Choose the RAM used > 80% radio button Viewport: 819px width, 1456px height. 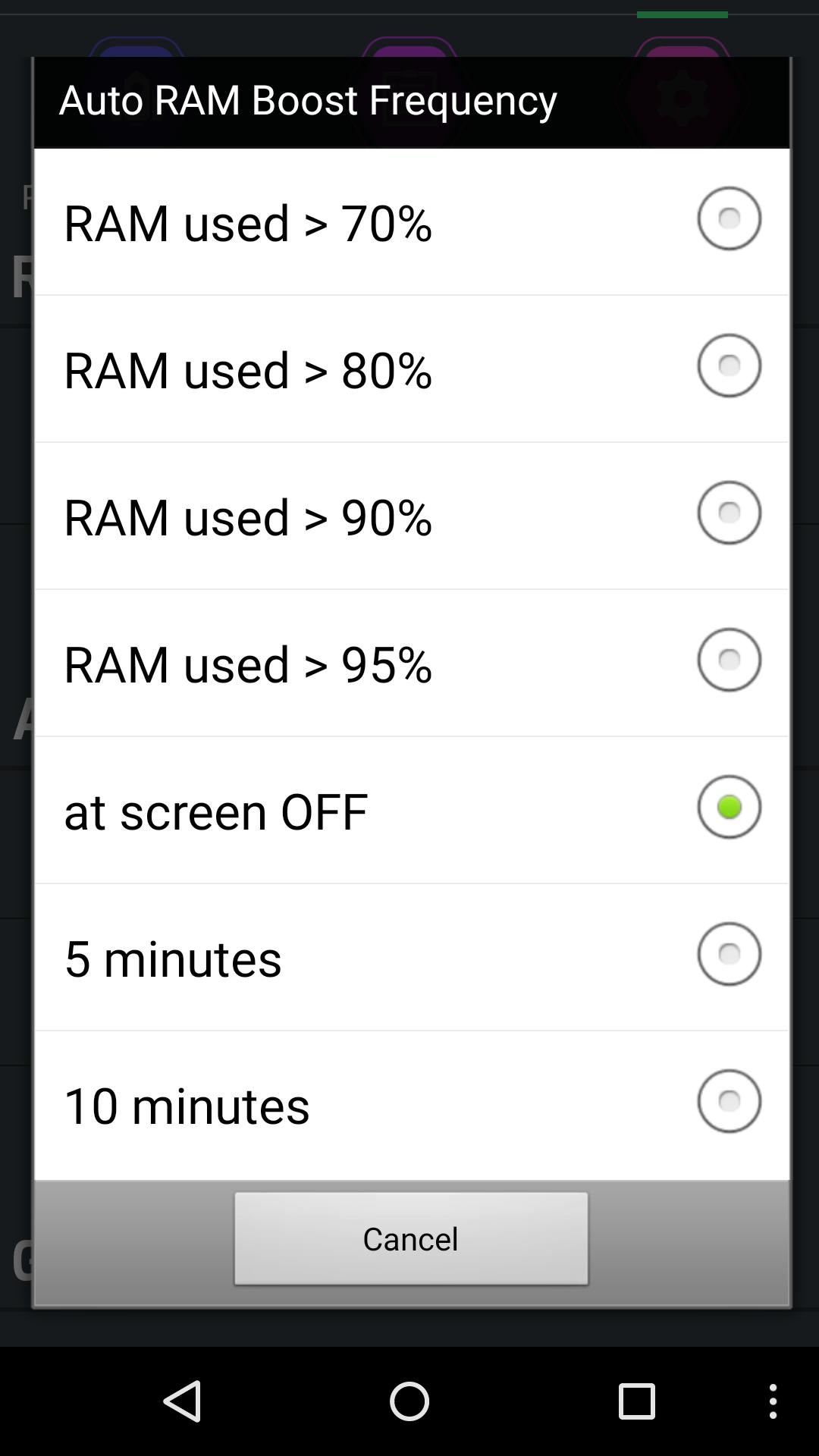pos(729,366)
